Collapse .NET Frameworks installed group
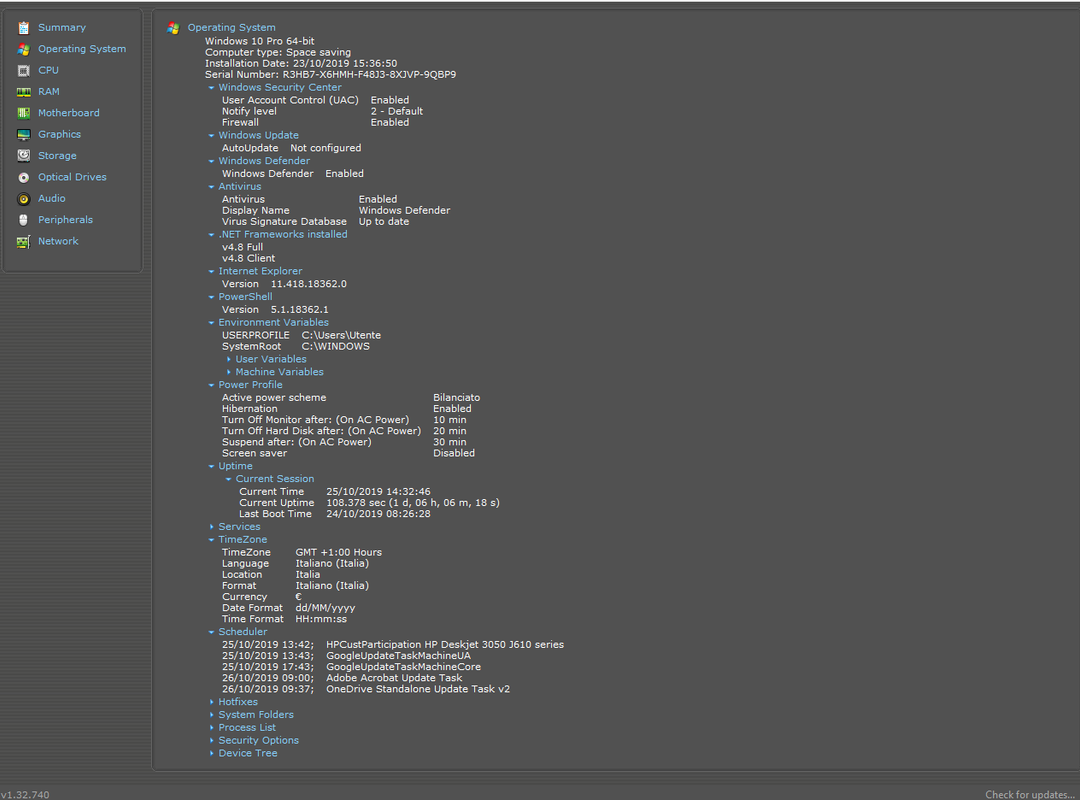This screenshot has width=1080, height=800. 211,235
